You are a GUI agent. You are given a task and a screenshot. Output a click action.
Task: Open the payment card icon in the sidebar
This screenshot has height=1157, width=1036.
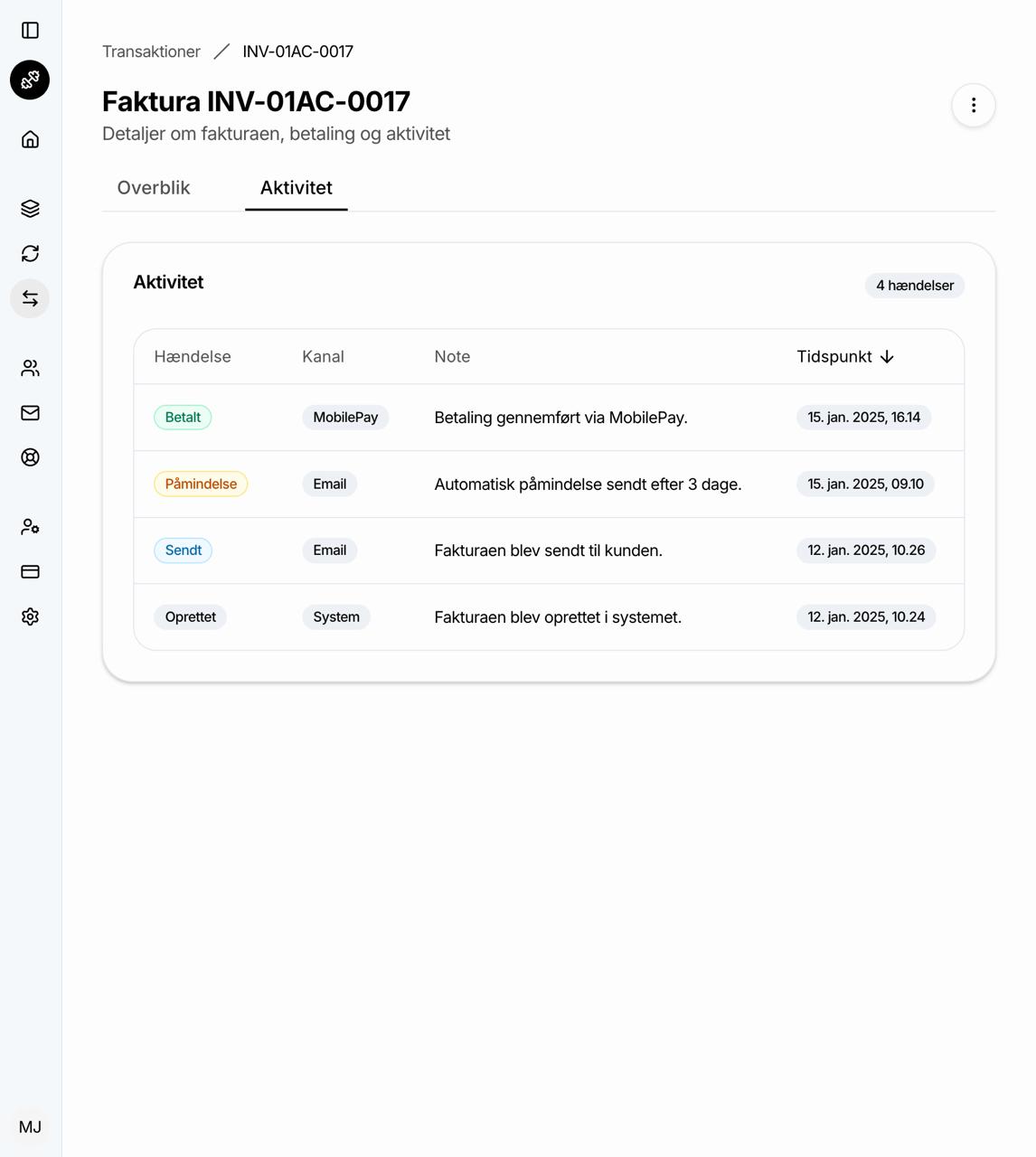[31, 571]
